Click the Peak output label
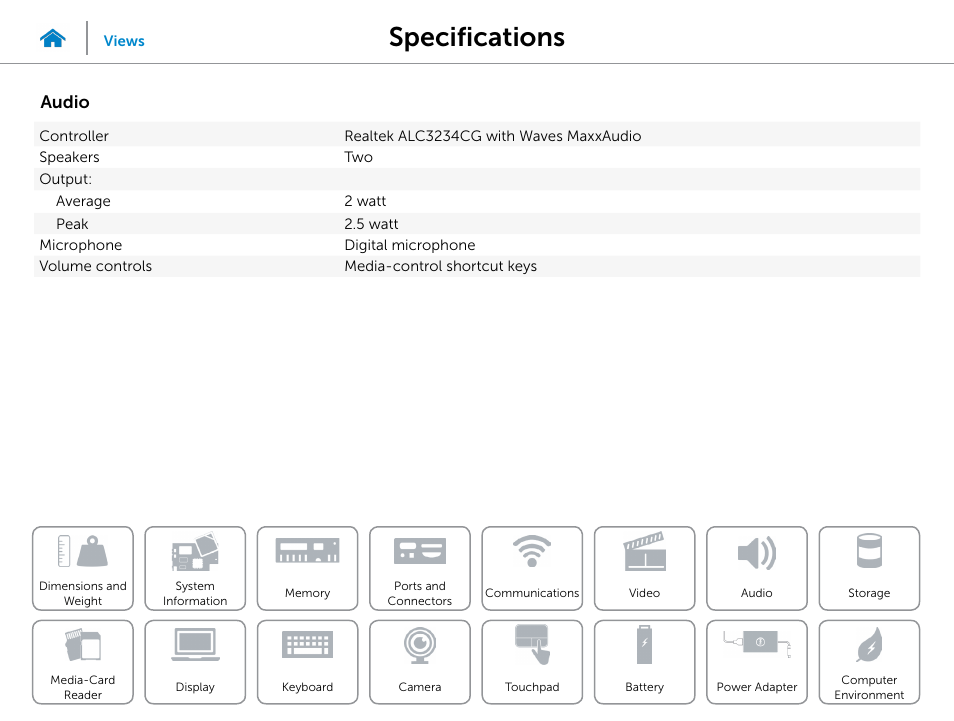954x721 pixels. 72,224
